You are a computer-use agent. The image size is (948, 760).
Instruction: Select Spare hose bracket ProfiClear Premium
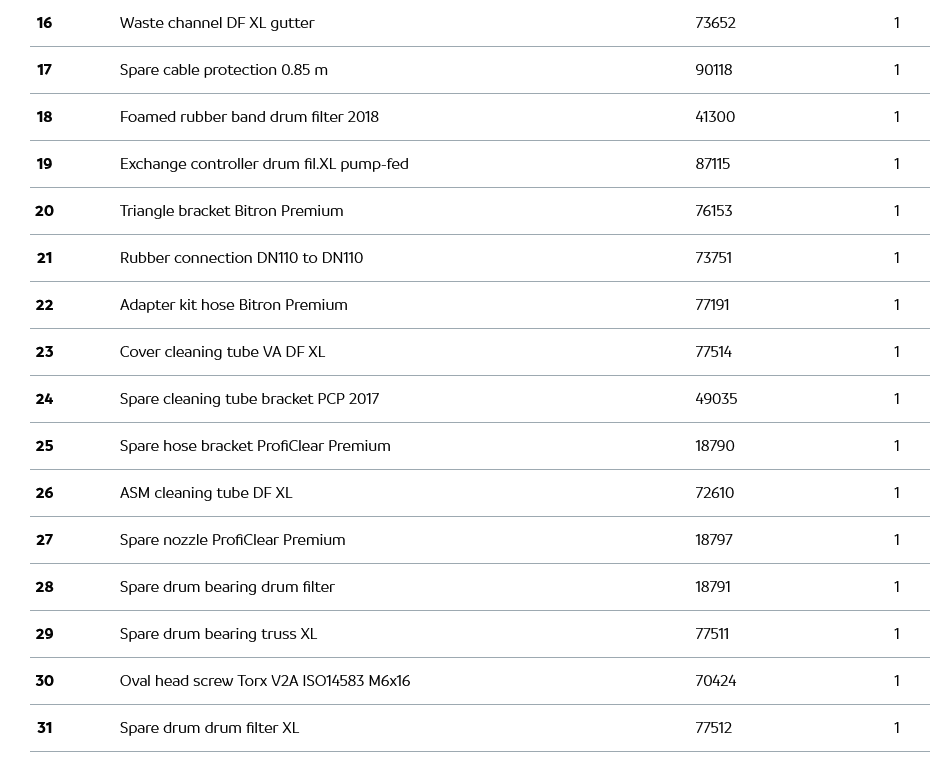(x=255, y=446)
